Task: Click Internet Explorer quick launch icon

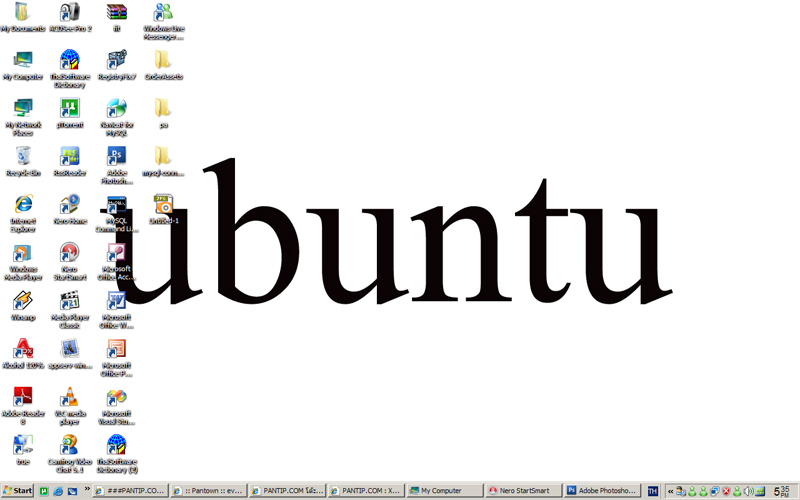Action: coord(58,491)
